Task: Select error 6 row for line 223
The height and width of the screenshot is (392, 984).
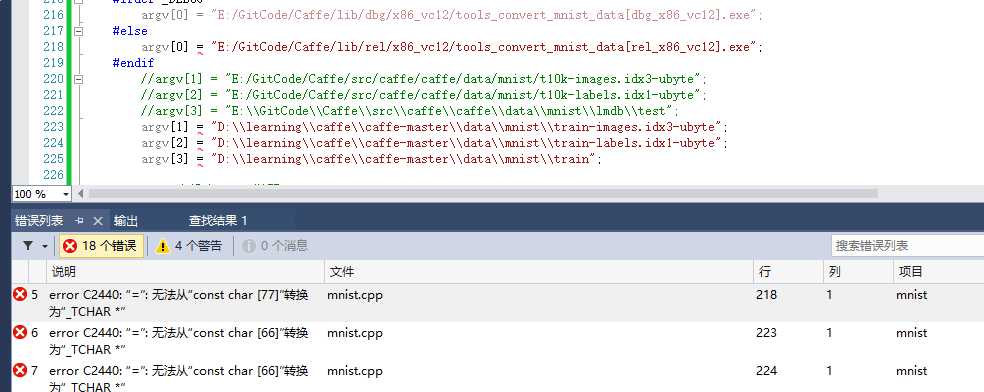Action: click(x=497, y=341)
